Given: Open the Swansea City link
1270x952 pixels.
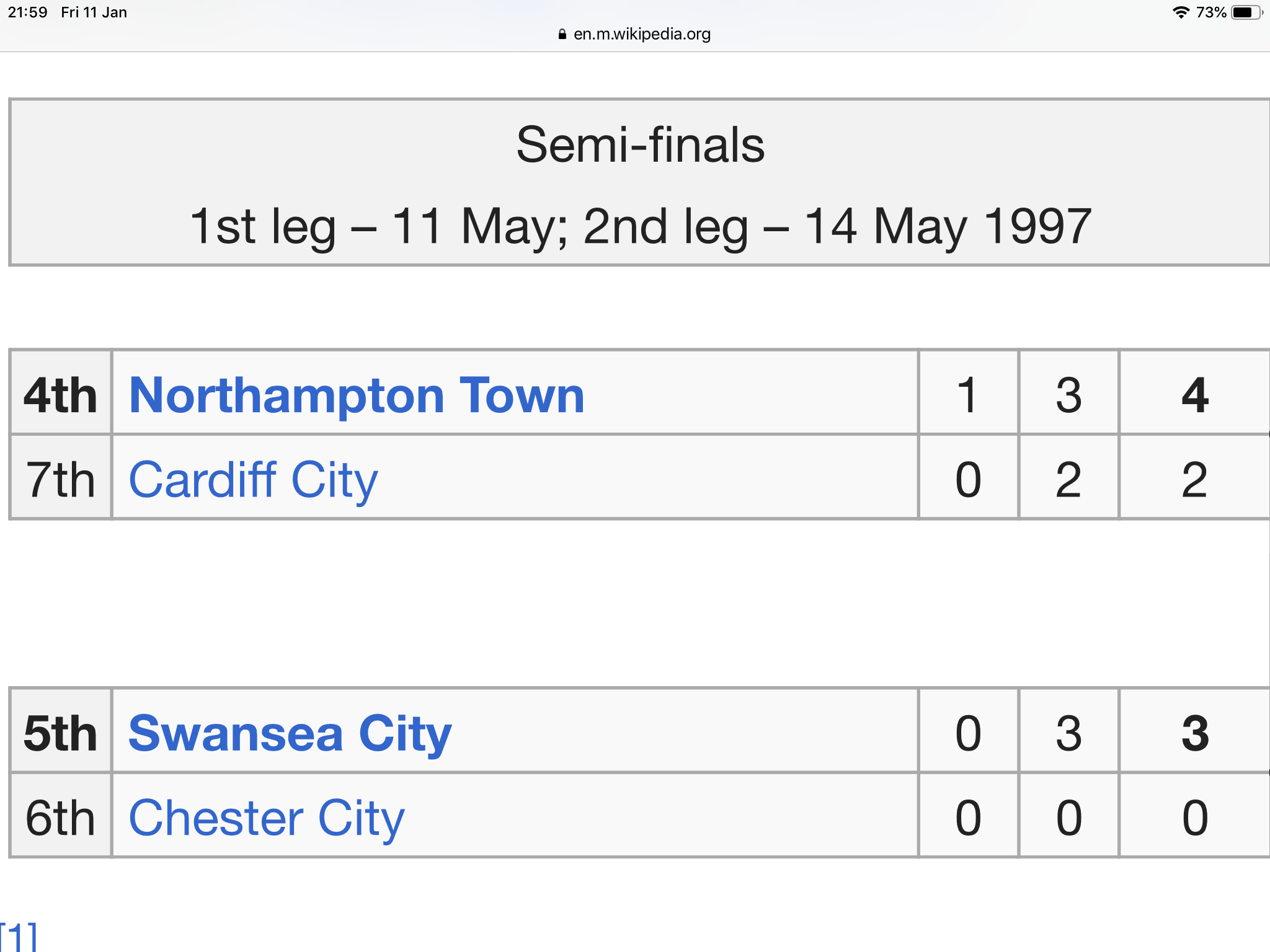Looking at the screenshot, I should [x=290, y=733].
